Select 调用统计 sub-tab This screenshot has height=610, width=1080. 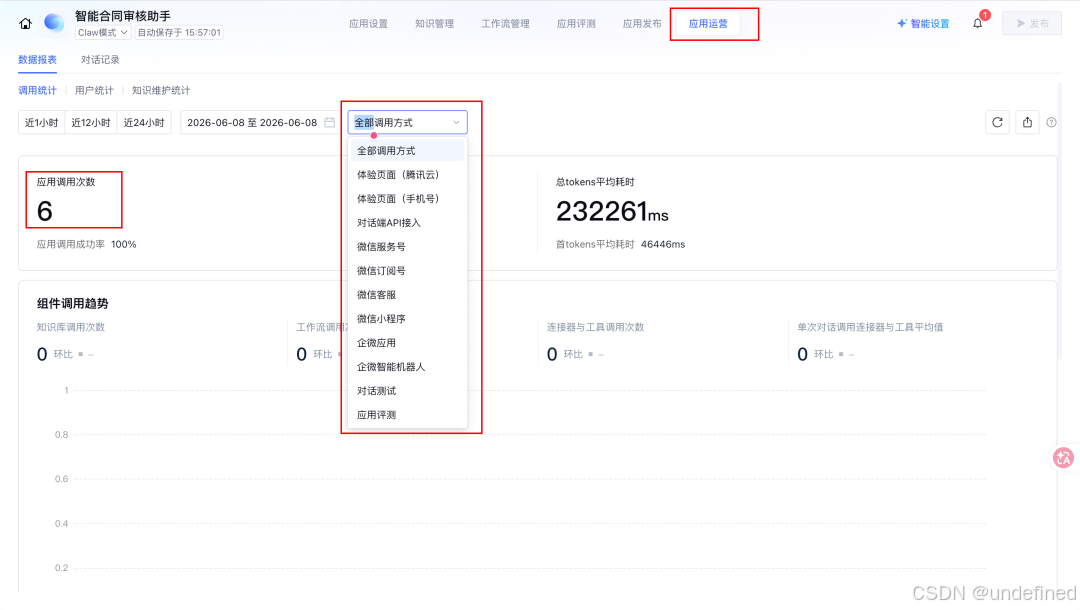pyautogui.click(x=37, y=90)
